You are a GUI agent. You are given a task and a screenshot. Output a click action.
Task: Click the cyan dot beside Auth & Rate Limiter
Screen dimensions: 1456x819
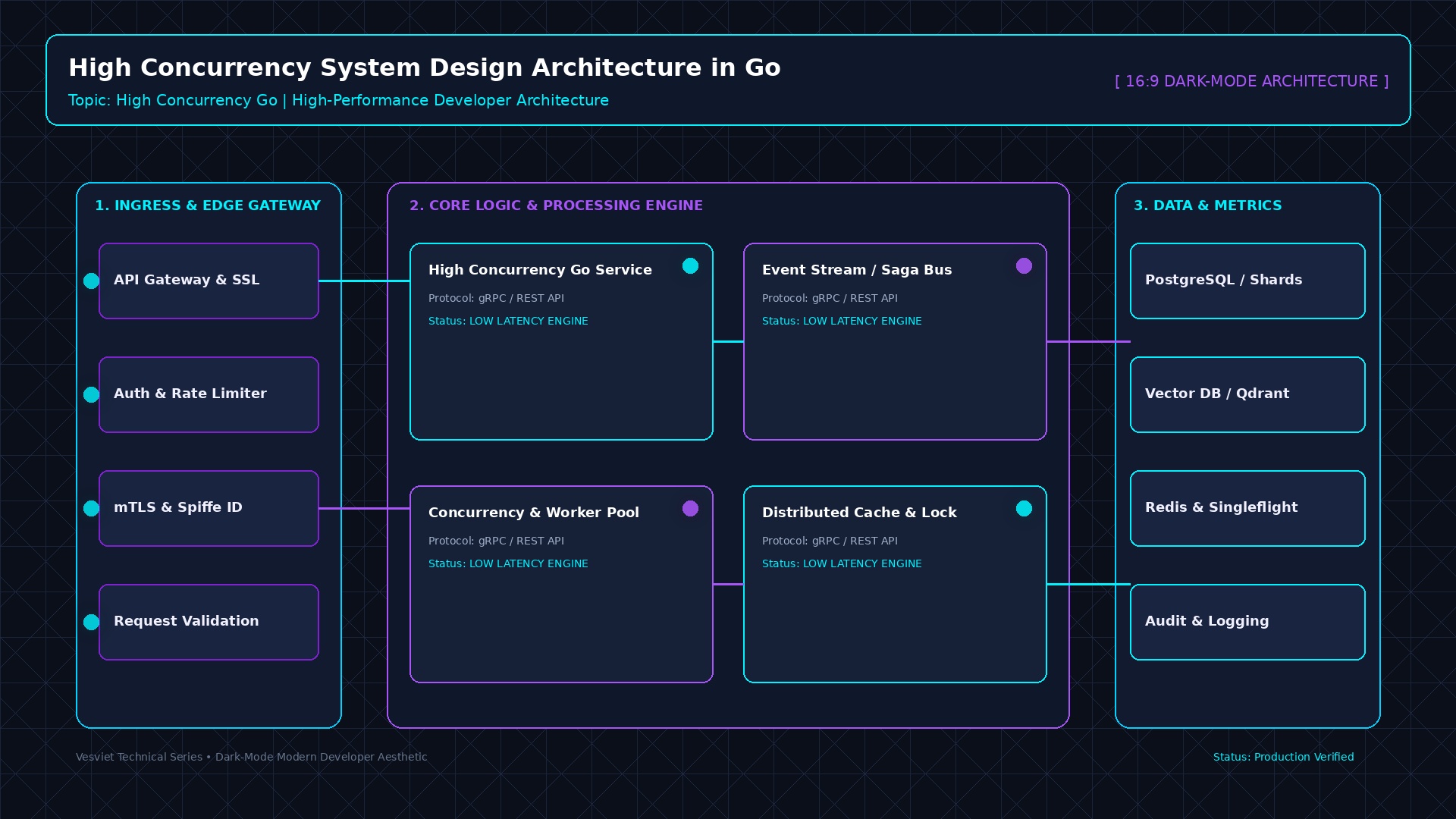[x=91, y=395]
